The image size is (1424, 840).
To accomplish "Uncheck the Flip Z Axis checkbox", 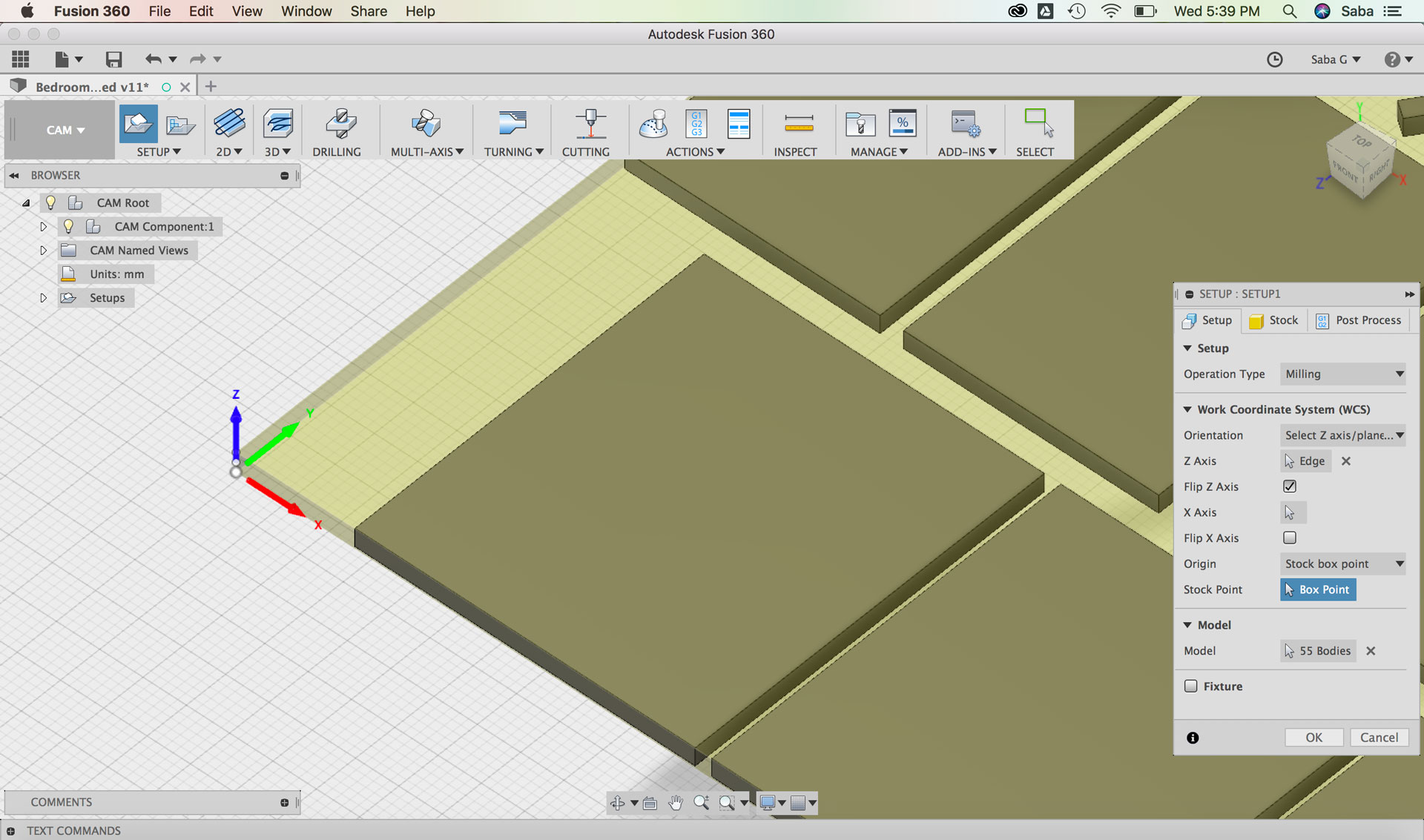I will pyautogui.click(x=1290, y=486).
